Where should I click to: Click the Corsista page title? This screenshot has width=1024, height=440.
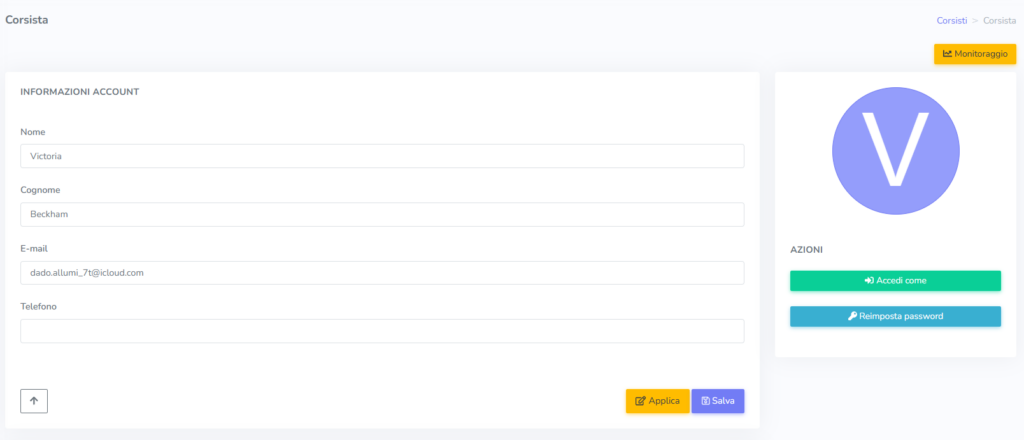27,19
